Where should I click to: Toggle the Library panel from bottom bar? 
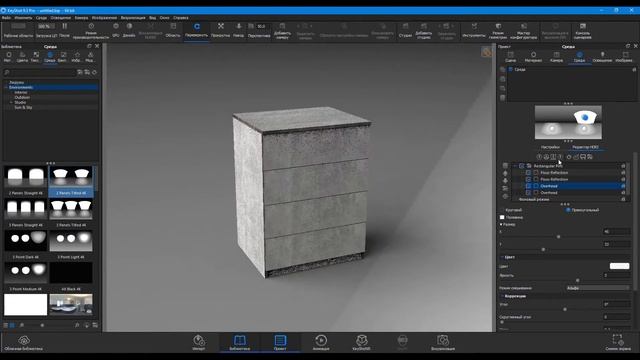coord(240,343)
